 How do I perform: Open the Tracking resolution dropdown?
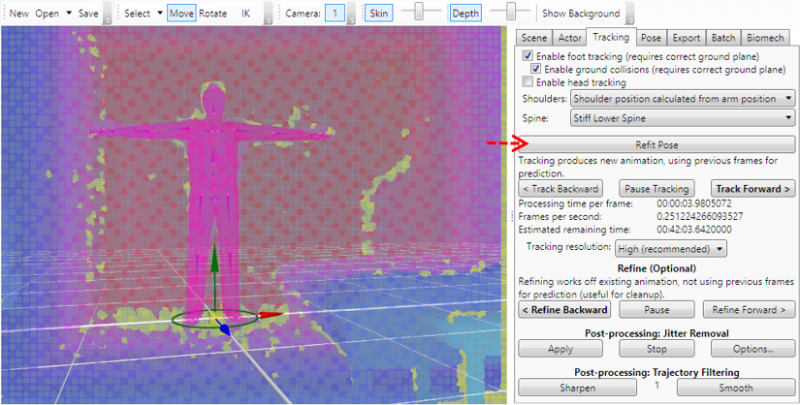tap(671, 249)
